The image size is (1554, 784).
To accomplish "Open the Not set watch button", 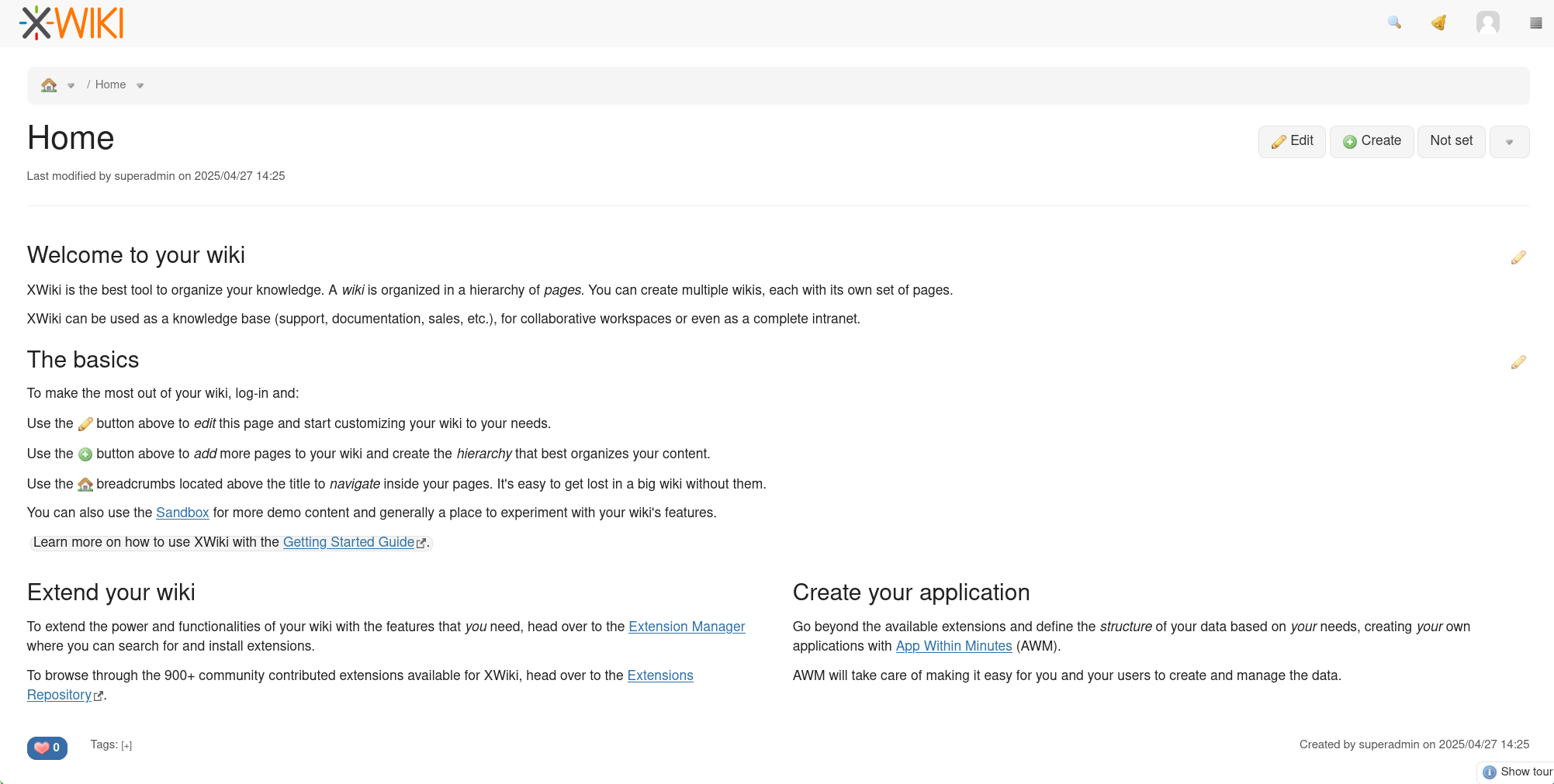I will point(1451,141).
